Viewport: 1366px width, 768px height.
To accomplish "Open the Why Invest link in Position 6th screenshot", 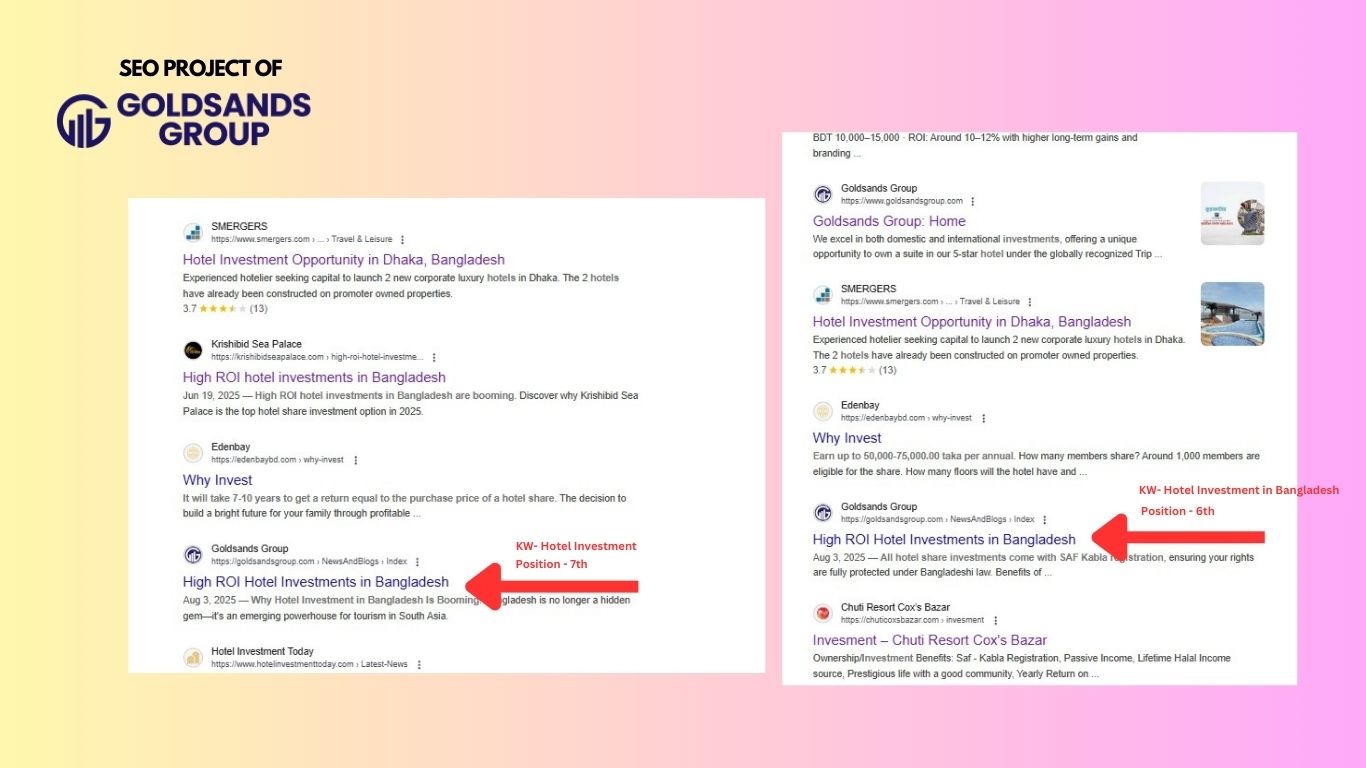I will click(x=847, y=438).
